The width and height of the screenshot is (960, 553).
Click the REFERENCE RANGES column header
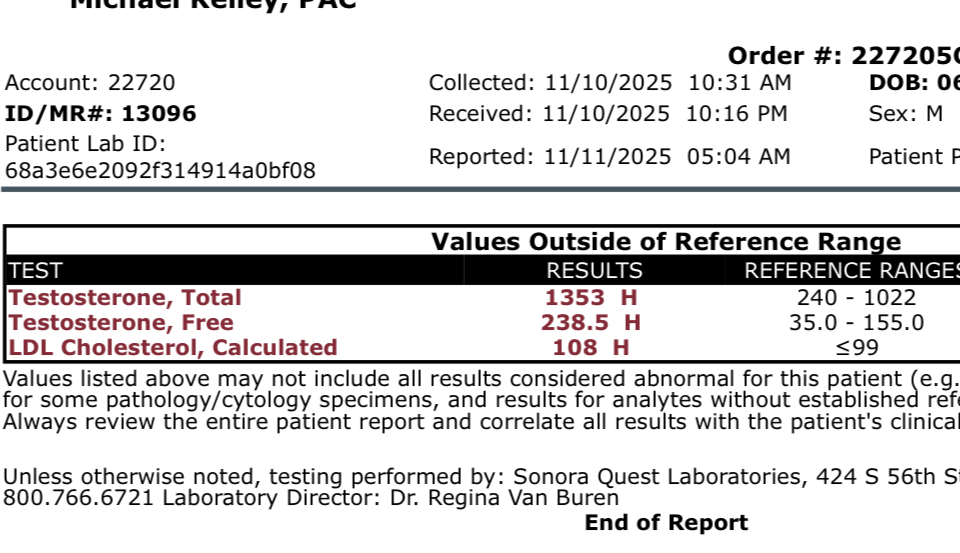point(852,270)
